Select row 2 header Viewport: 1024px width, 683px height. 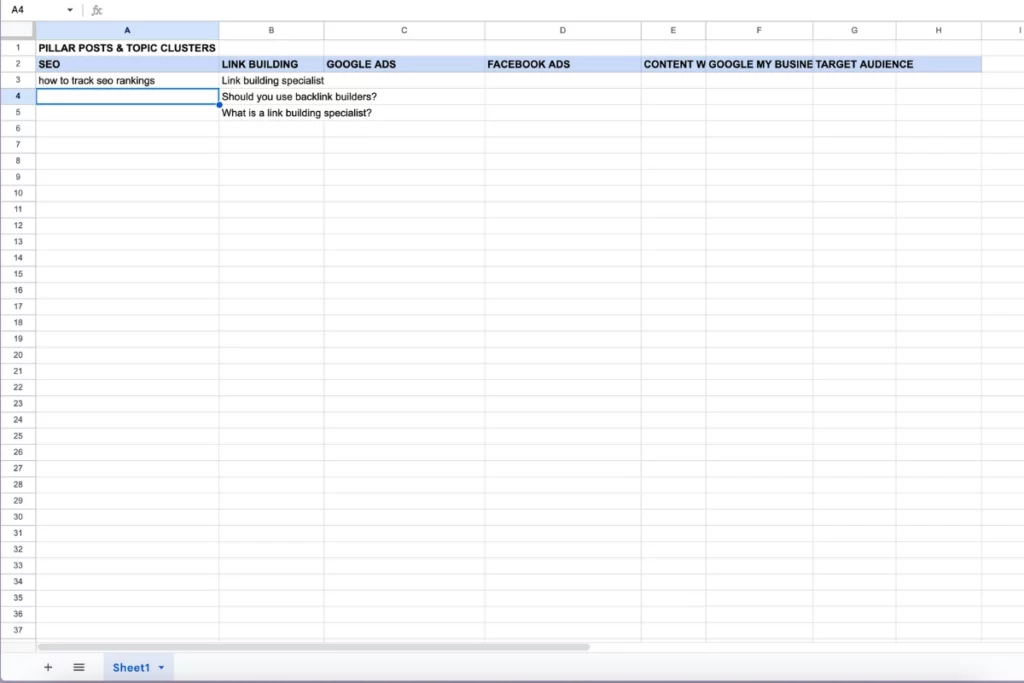[x=18, y=64]
